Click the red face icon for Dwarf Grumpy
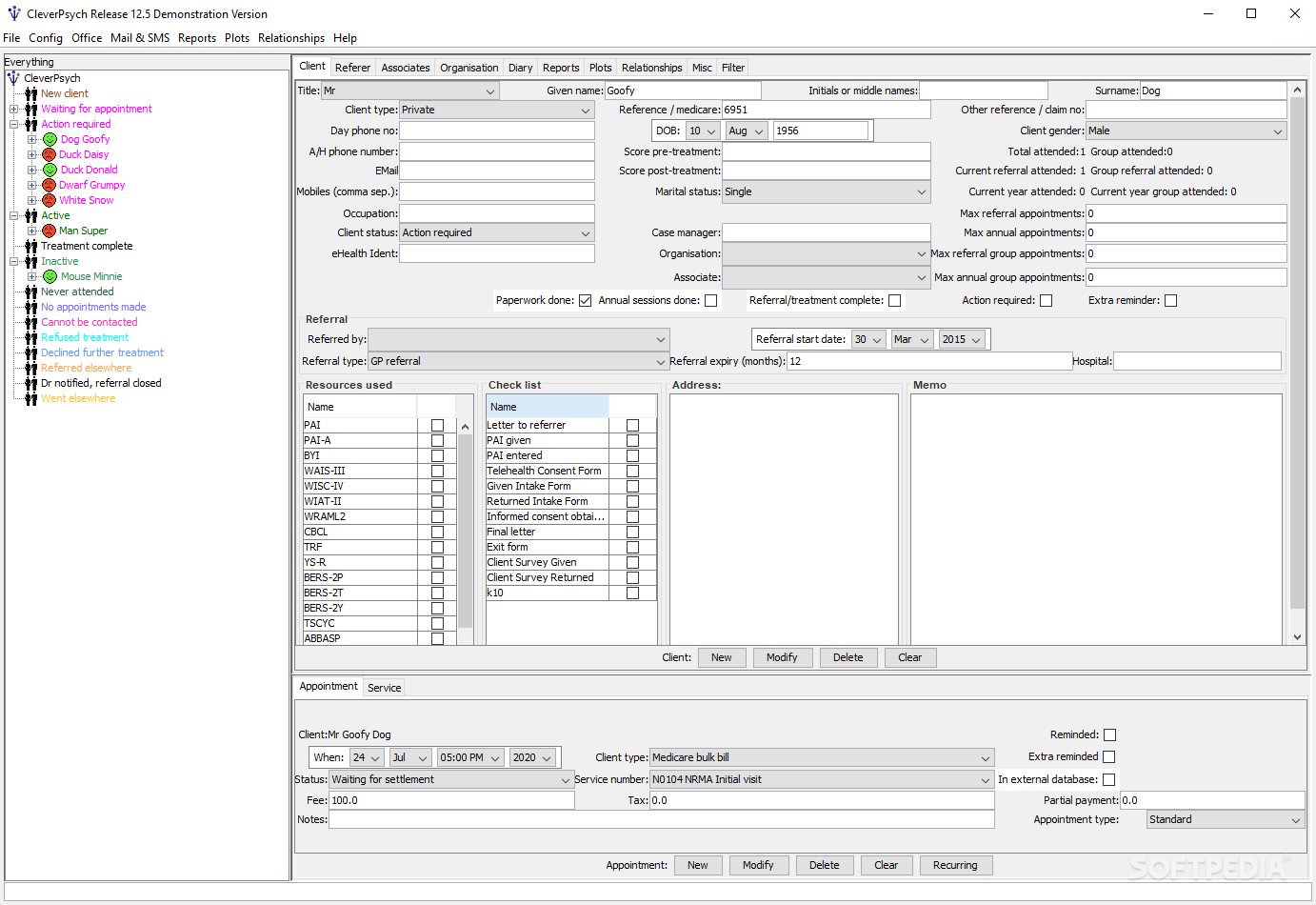The image size is (1316, 905). tap(49, 185)
